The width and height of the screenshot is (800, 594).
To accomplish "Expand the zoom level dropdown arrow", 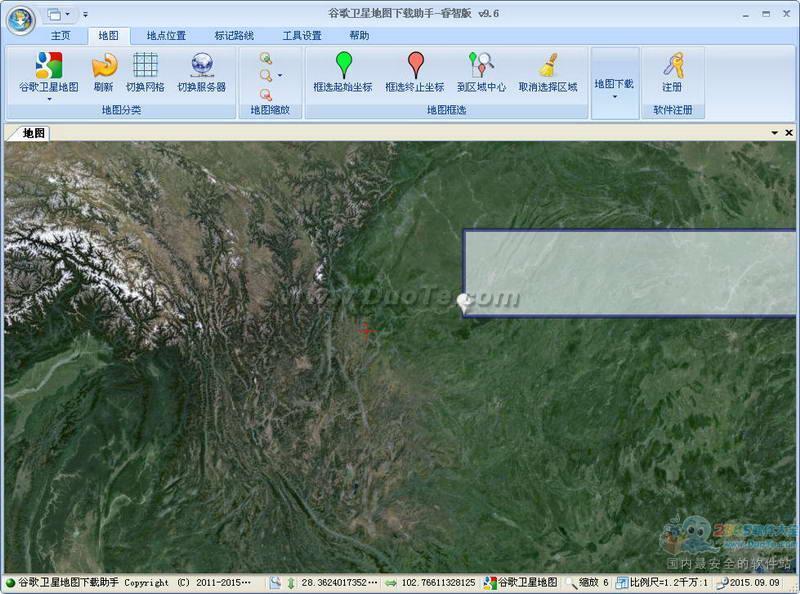I will (280, 76).
